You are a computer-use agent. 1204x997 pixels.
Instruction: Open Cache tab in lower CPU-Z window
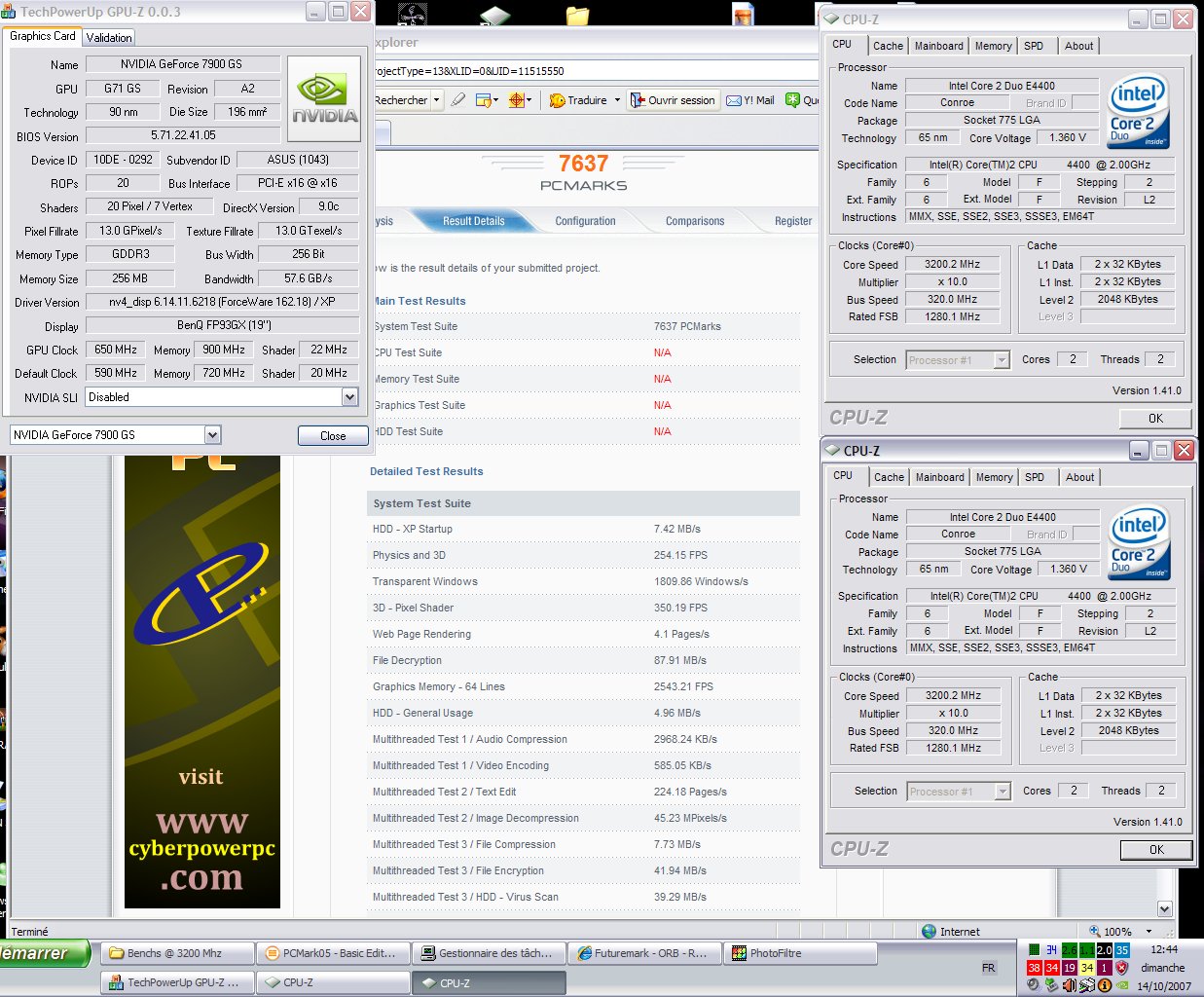tap(889, 477)
